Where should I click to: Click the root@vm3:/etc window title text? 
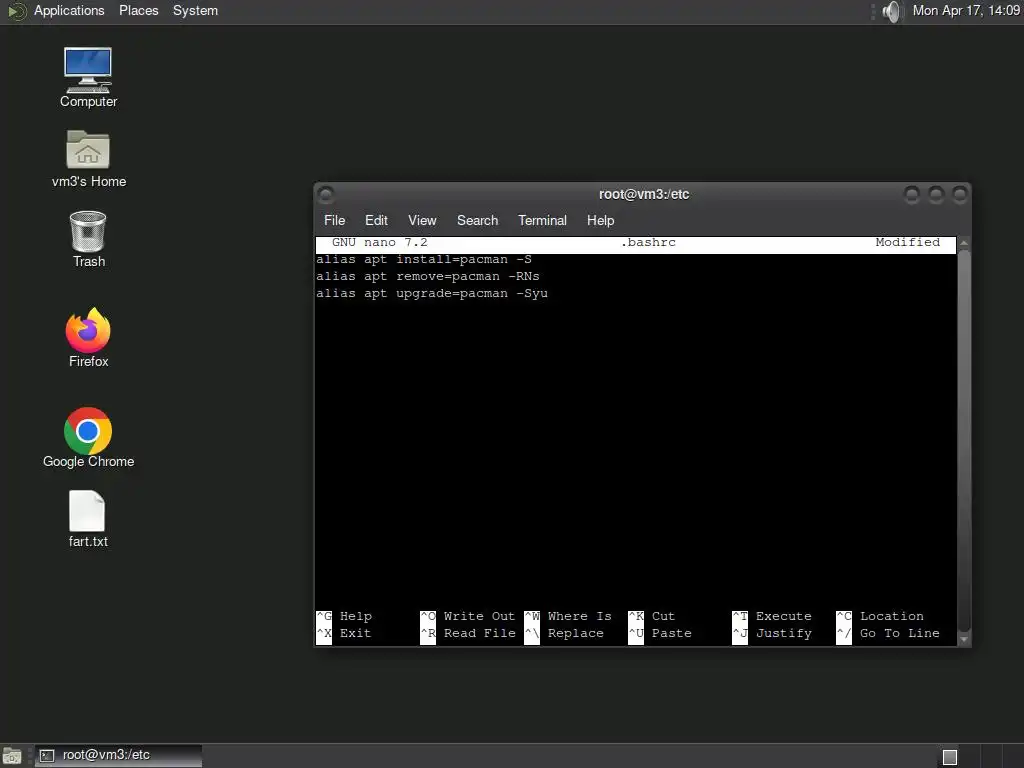pos(644,195)
